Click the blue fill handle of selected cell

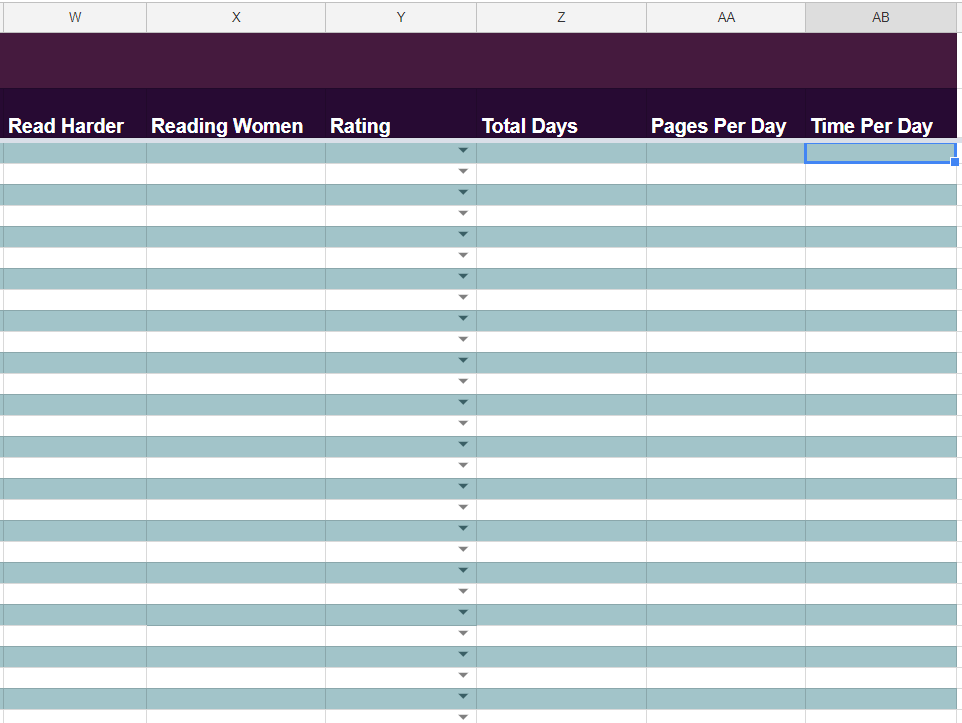coord(955,162)
